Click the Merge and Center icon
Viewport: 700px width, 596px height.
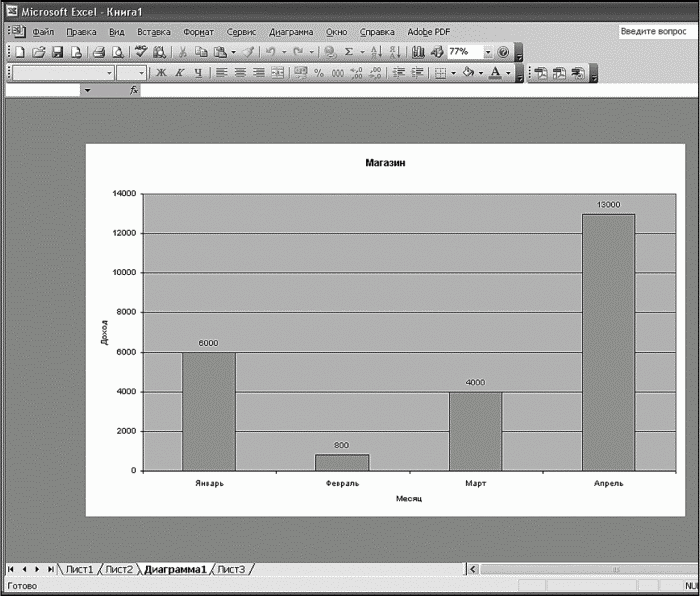278,73
